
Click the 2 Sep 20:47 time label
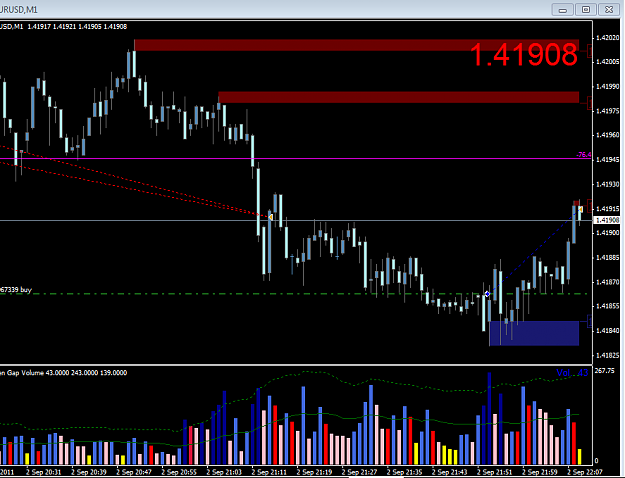pyautogui.click(x=134, y=472)
